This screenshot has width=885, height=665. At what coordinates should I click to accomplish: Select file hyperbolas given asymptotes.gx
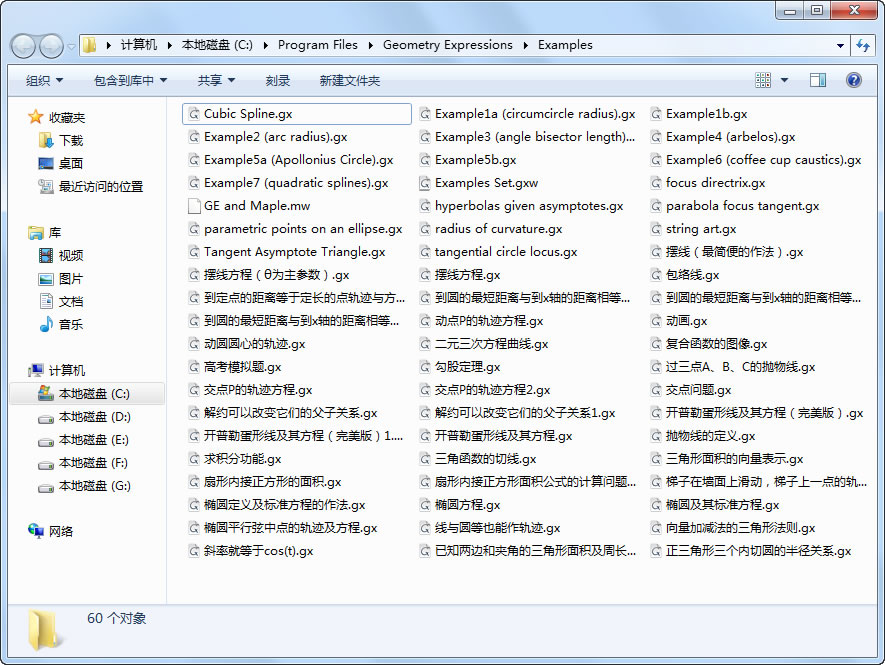[x=522, y=206]
